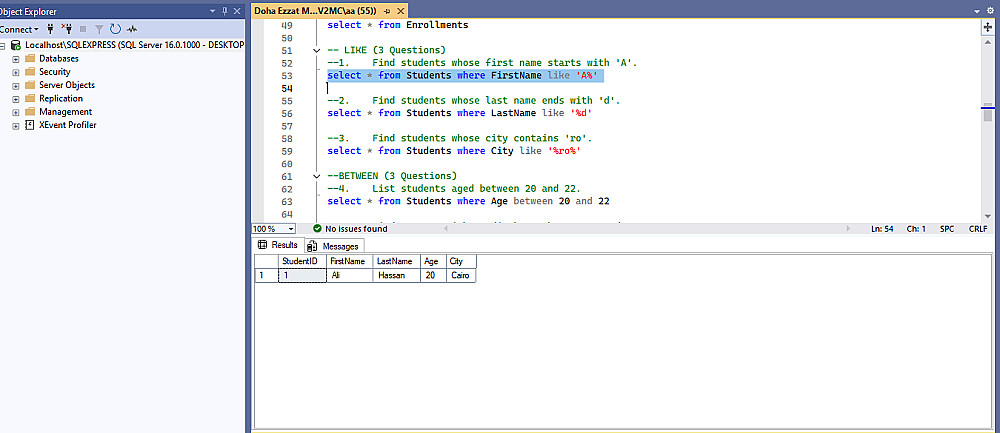Select result row 1 by its row header
Image resolution: width=1000 pixels, height=433 pixels.
(266, 275)
